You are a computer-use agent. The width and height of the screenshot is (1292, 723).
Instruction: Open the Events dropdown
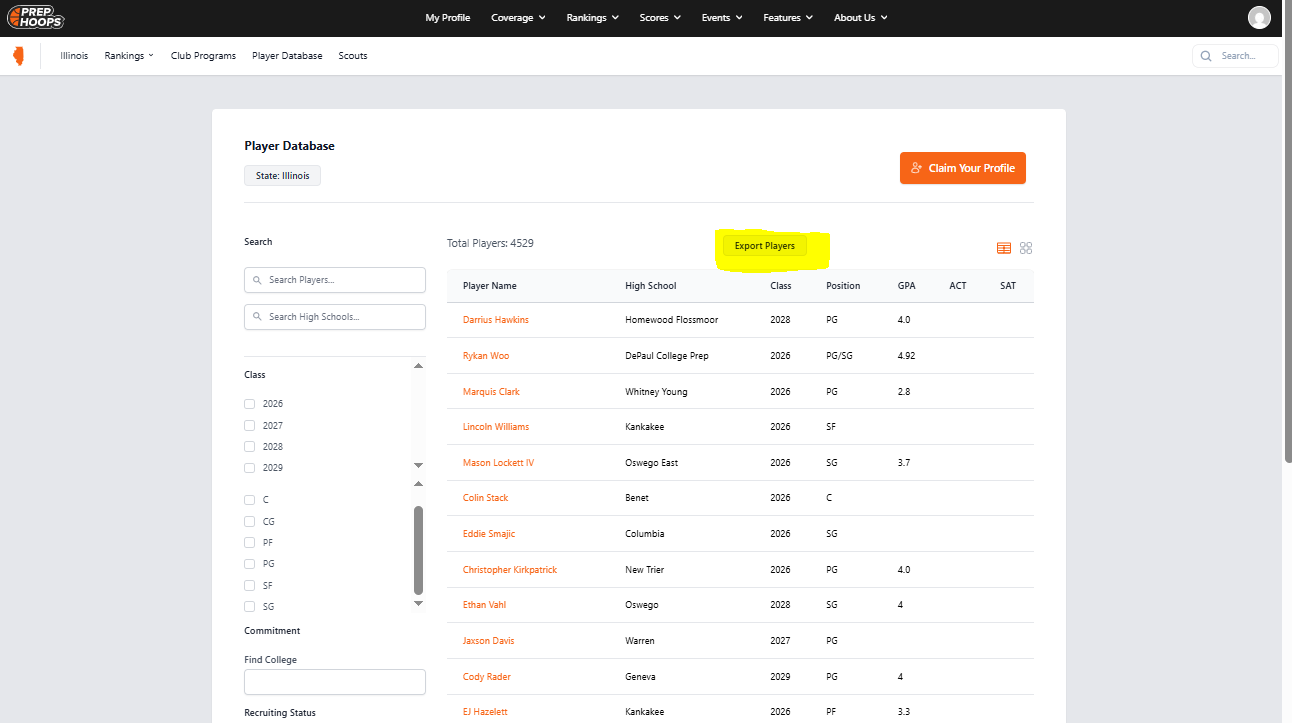point(721,17)
